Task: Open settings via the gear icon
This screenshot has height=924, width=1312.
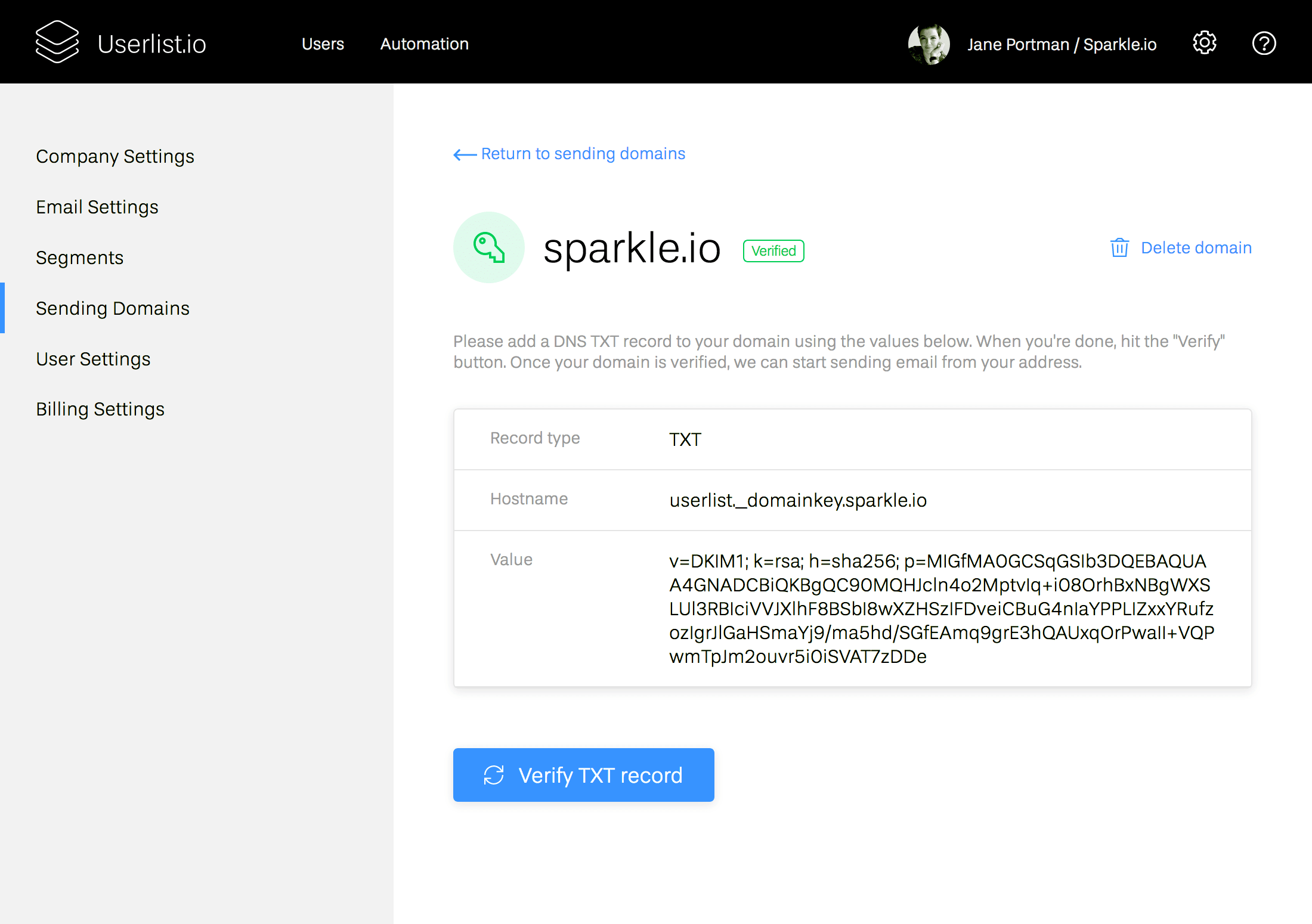Action: 1204,43
